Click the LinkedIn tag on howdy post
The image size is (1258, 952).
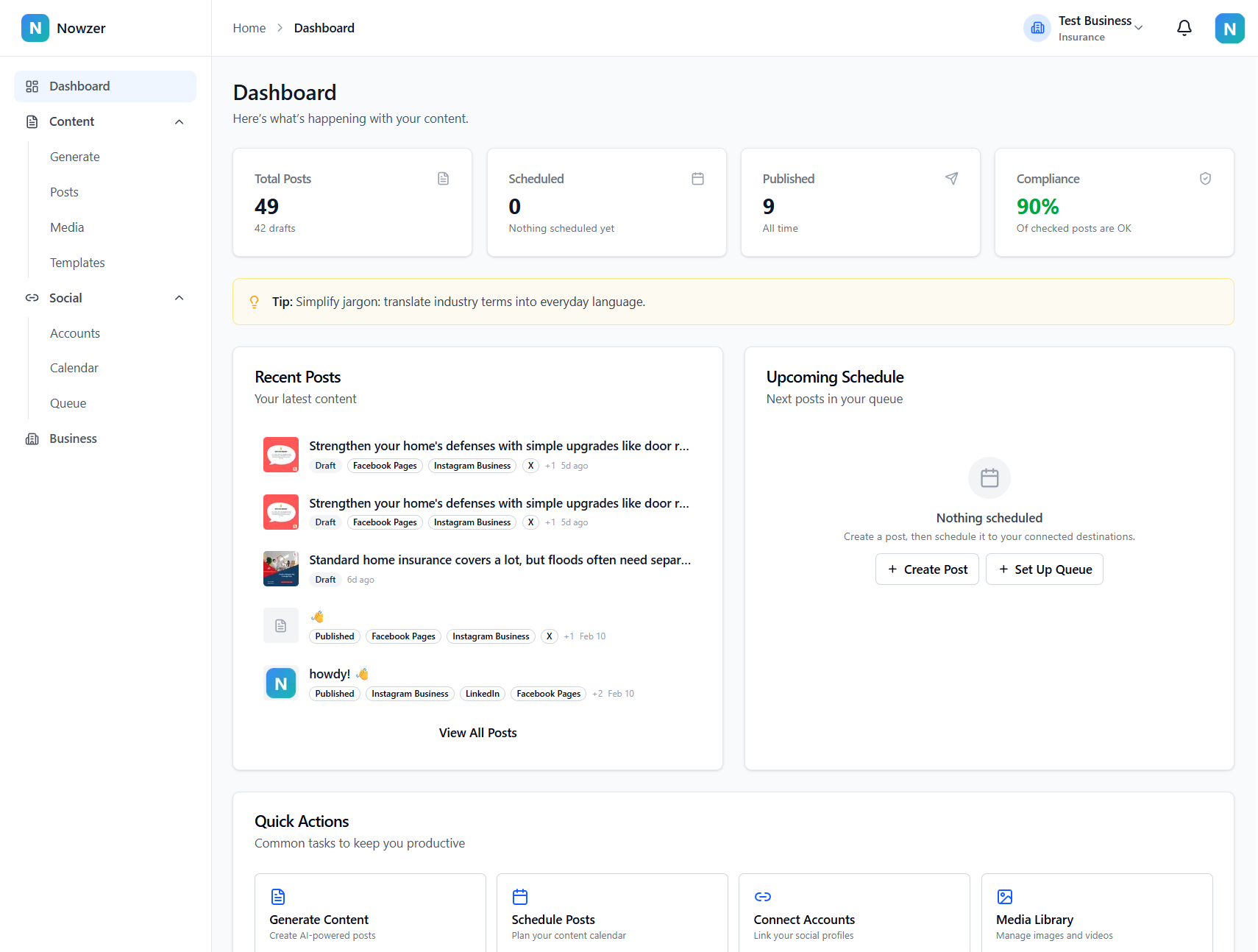point(483,694)
